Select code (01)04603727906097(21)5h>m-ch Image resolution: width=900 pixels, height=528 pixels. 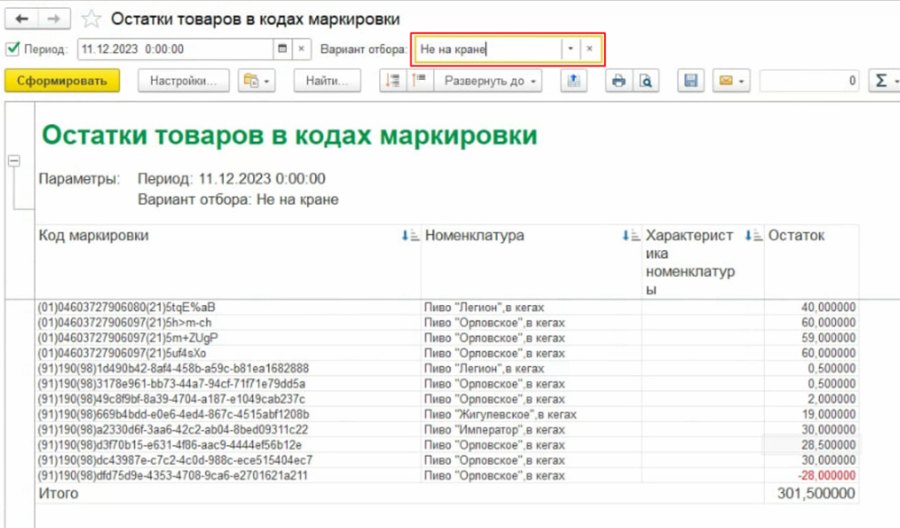125,323
